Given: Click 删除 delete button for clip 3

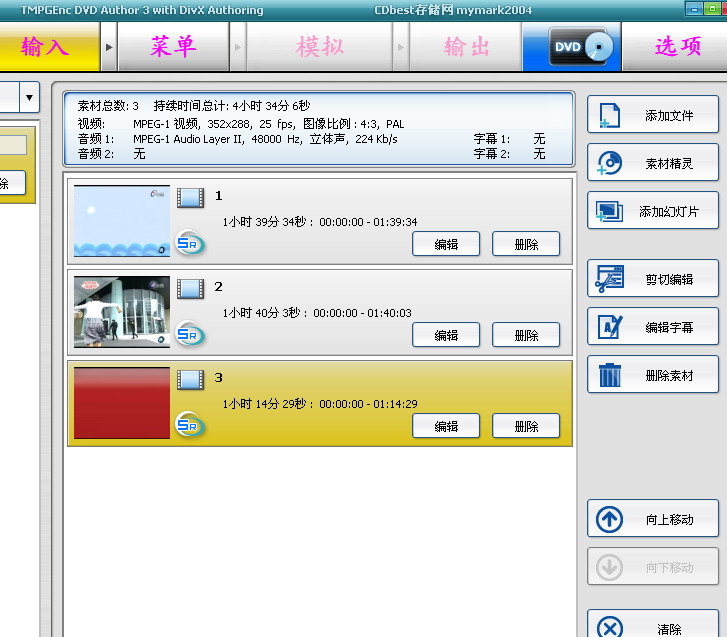Looking at the screenshot, I should 526,426.
